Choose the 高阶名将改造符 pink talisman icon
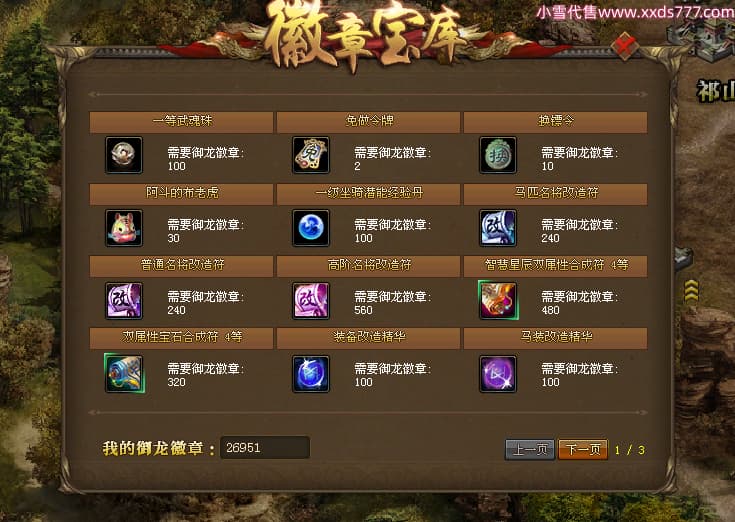This screenshot has height=522, width=735. click(x=311, y=300)
